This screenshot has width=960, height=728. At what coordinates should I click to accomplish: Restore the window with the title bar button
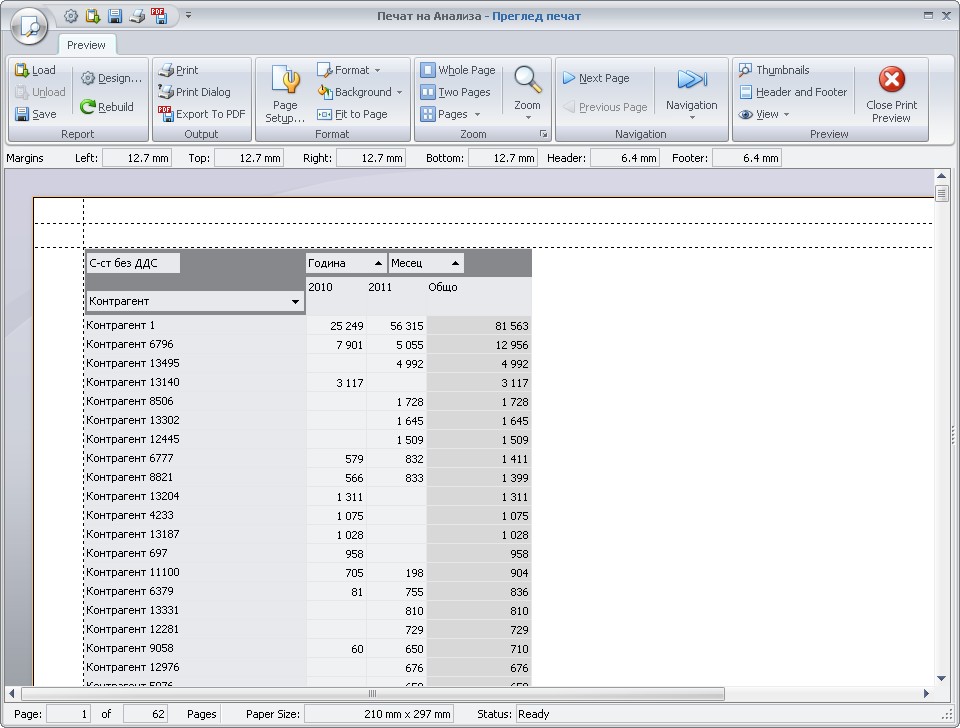(x=929, y=16)
